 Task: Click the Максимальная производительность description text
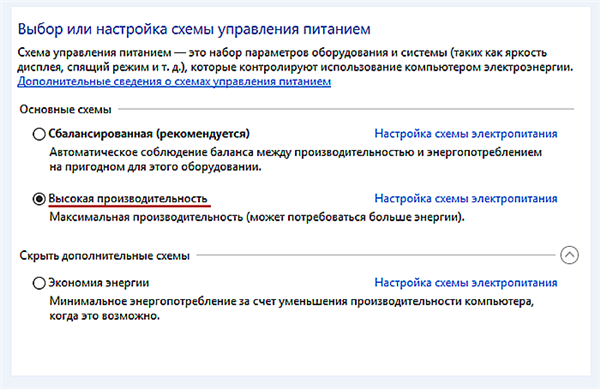(x=257, y=217)
